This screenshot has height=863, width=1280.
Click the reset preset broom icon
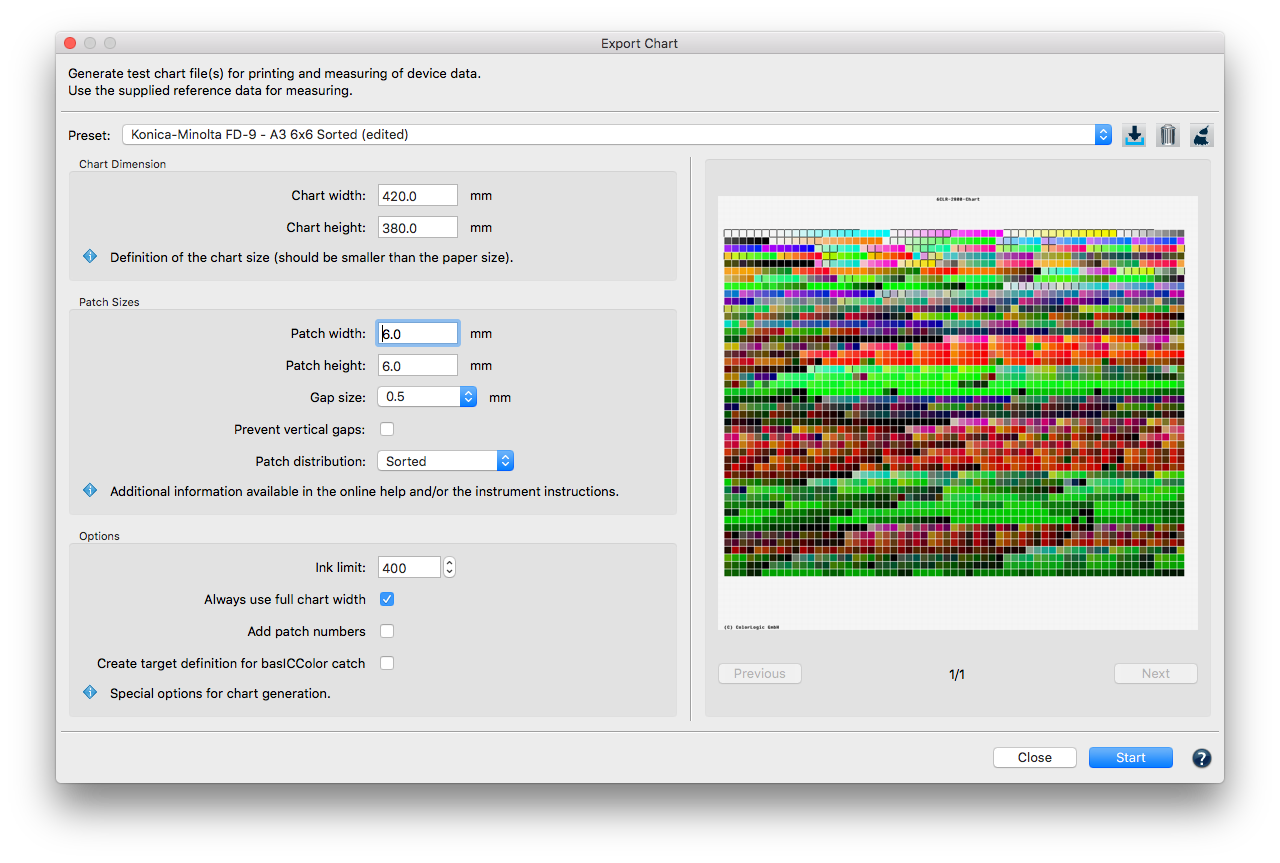[1202, 135]
